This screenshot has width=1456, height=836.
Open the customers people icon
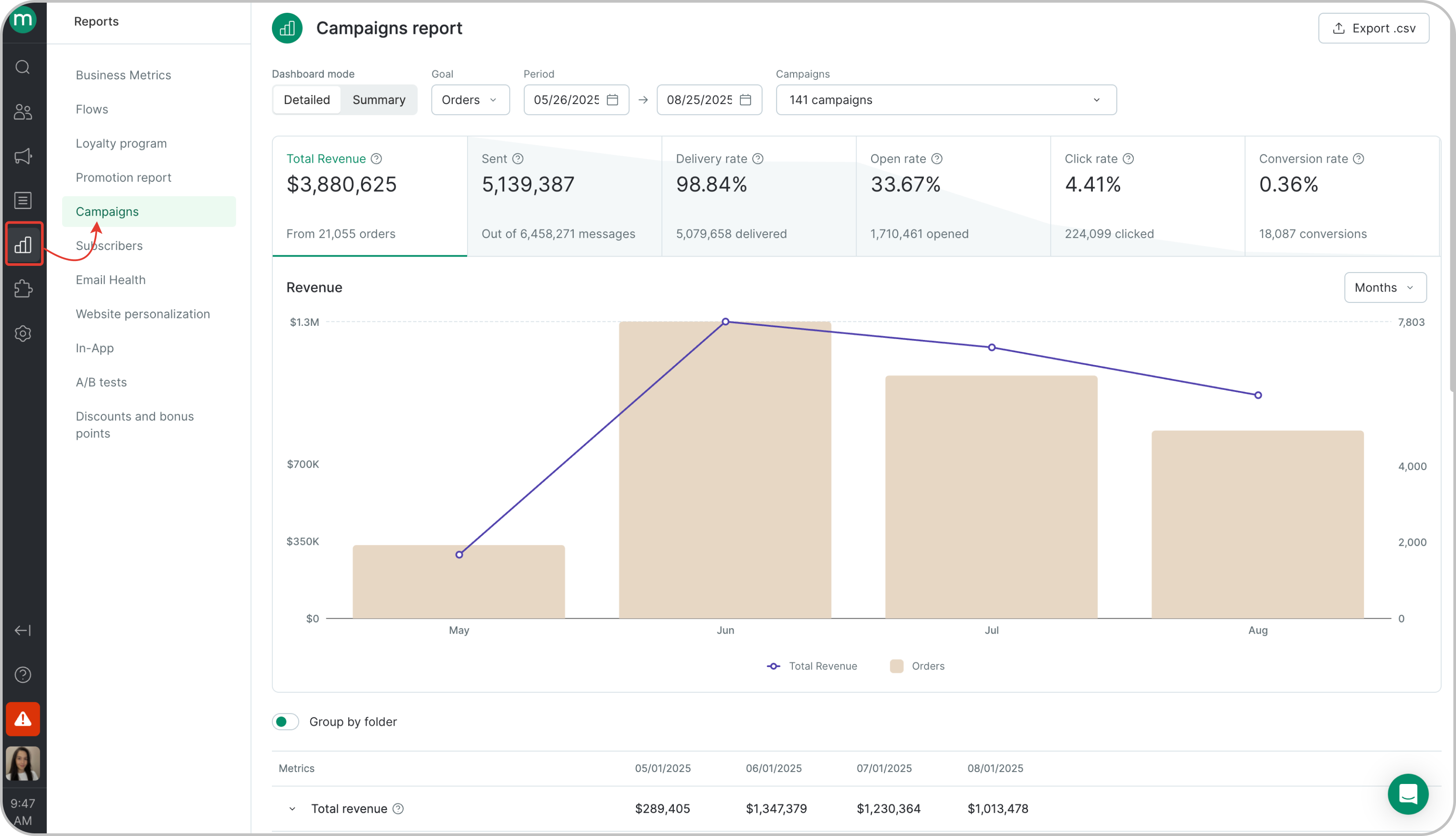(x=23, y=112)
